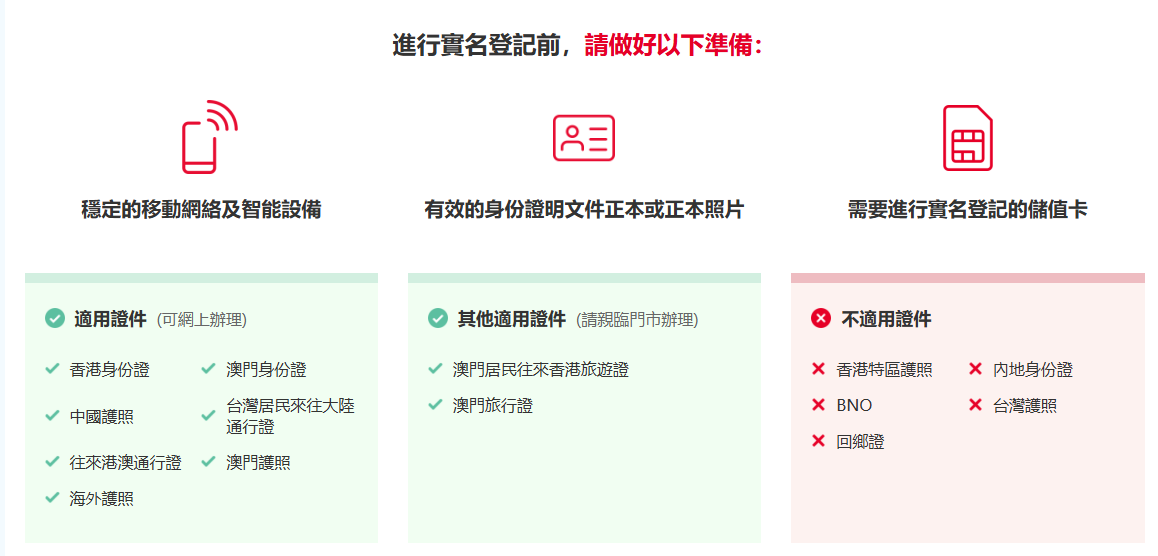Image resolution: width=1158 pixels, height=556 pixels.
Task: Click the 回鄉證 entry
Action: coord(860,442)
